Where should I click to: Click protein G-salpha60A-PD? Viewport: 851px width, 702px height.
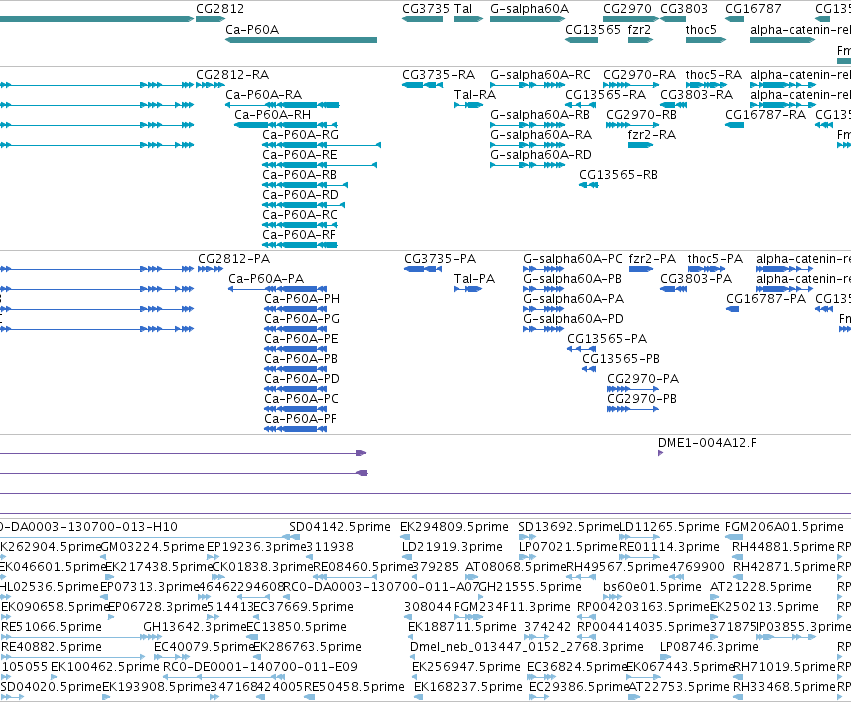(x=543, y=329)
